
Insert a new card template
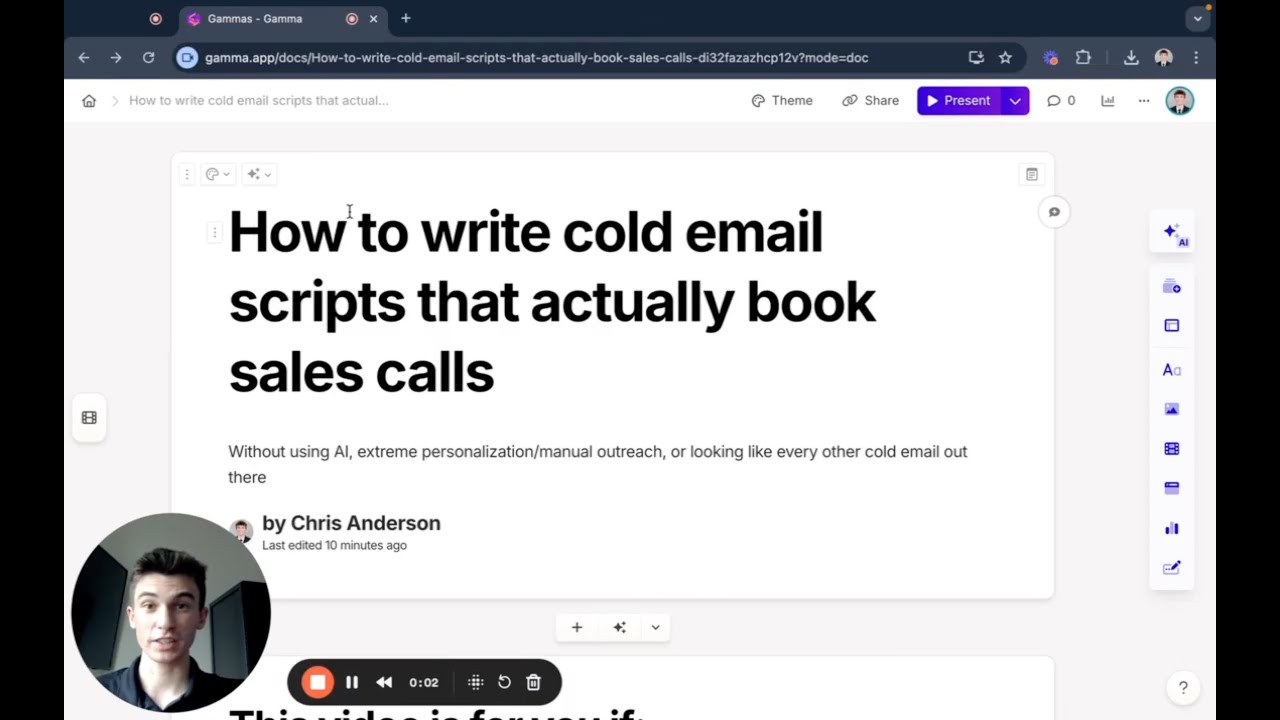1171,286
